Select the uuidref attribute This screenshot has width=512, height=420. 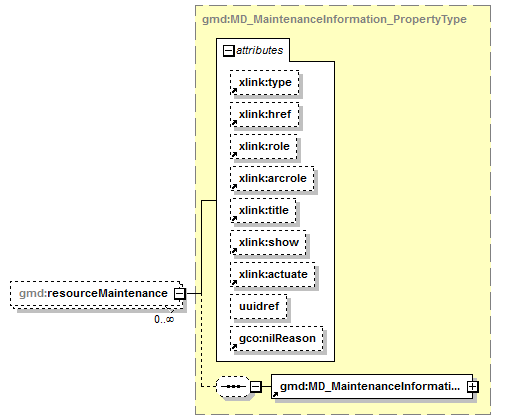[x=259, y=306]
